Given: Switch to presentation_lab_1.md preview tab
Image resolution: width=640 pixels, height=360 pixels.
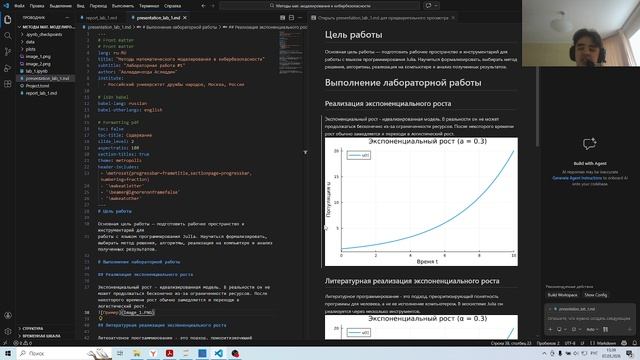Looking at the screenshot, I should (x=382, y=18).
